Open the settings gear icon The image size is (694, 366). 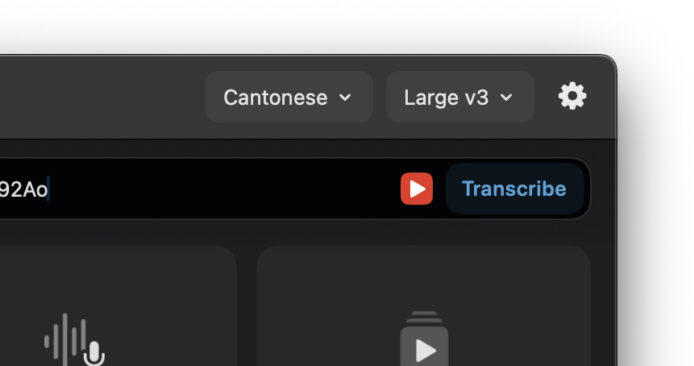(x=572, y=96)
